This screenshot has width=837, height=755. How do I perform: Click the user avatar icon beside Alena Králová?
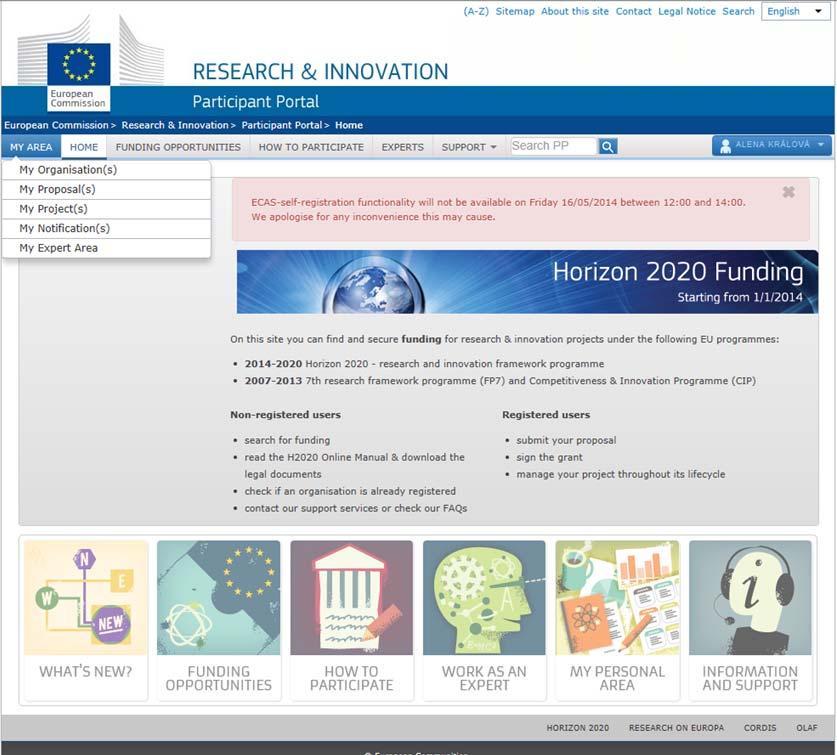[x=725, y=146]
